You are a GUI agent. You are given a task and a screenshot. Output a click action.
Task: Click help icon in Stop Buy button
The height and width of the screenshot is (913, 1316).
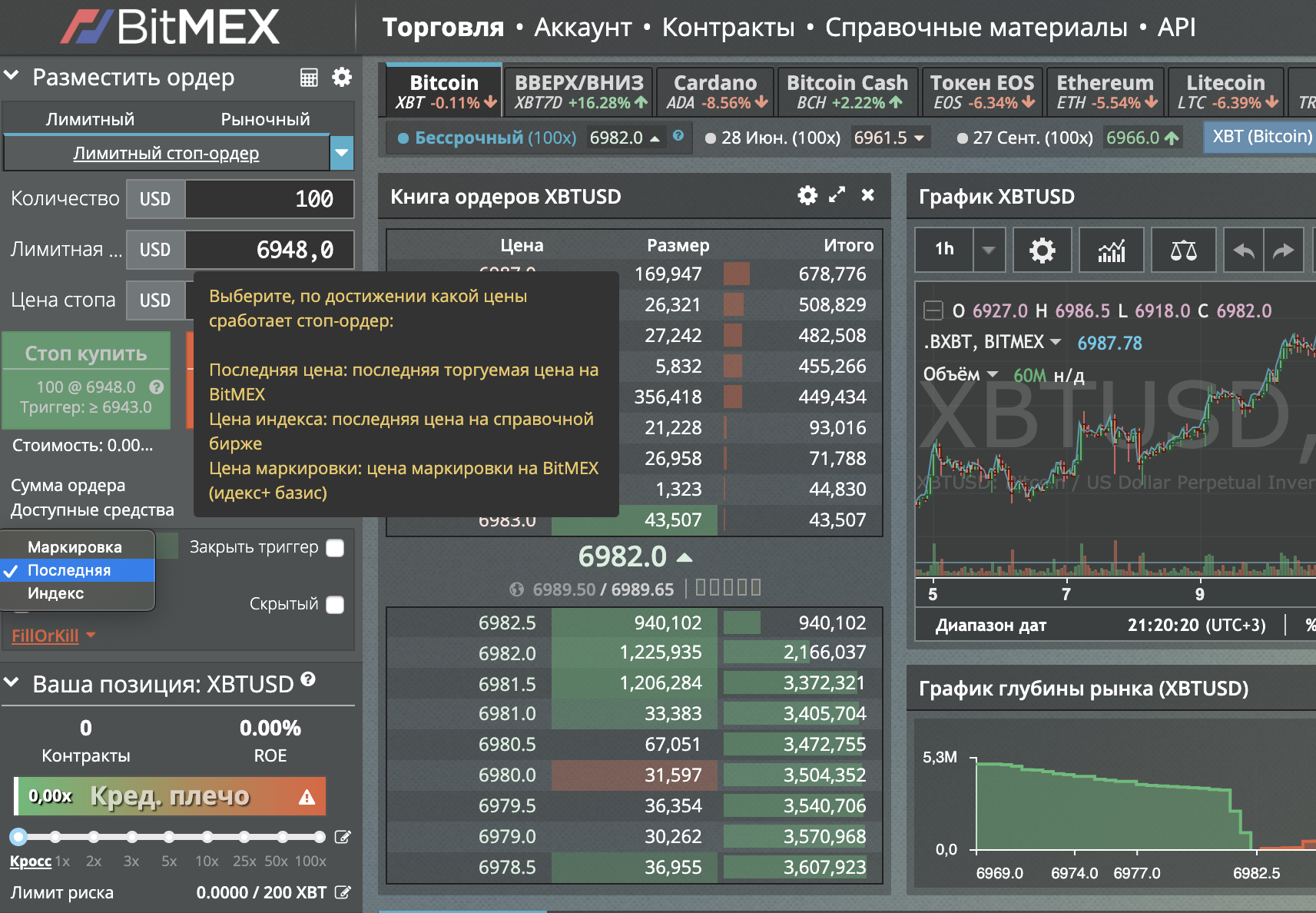tap(157, 387)
